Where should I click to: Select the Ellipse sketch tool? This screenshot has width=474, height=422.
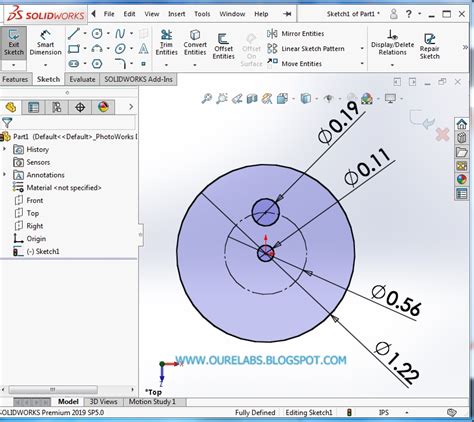coord(120,49)
